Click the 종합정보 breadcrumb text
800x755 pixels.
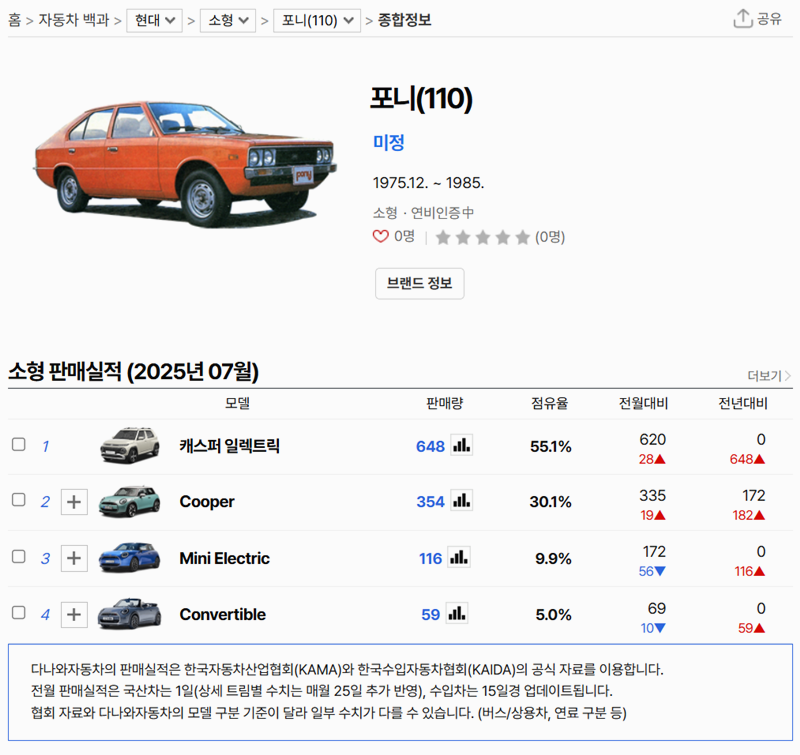pyautogui.click(x=405, y=20)
